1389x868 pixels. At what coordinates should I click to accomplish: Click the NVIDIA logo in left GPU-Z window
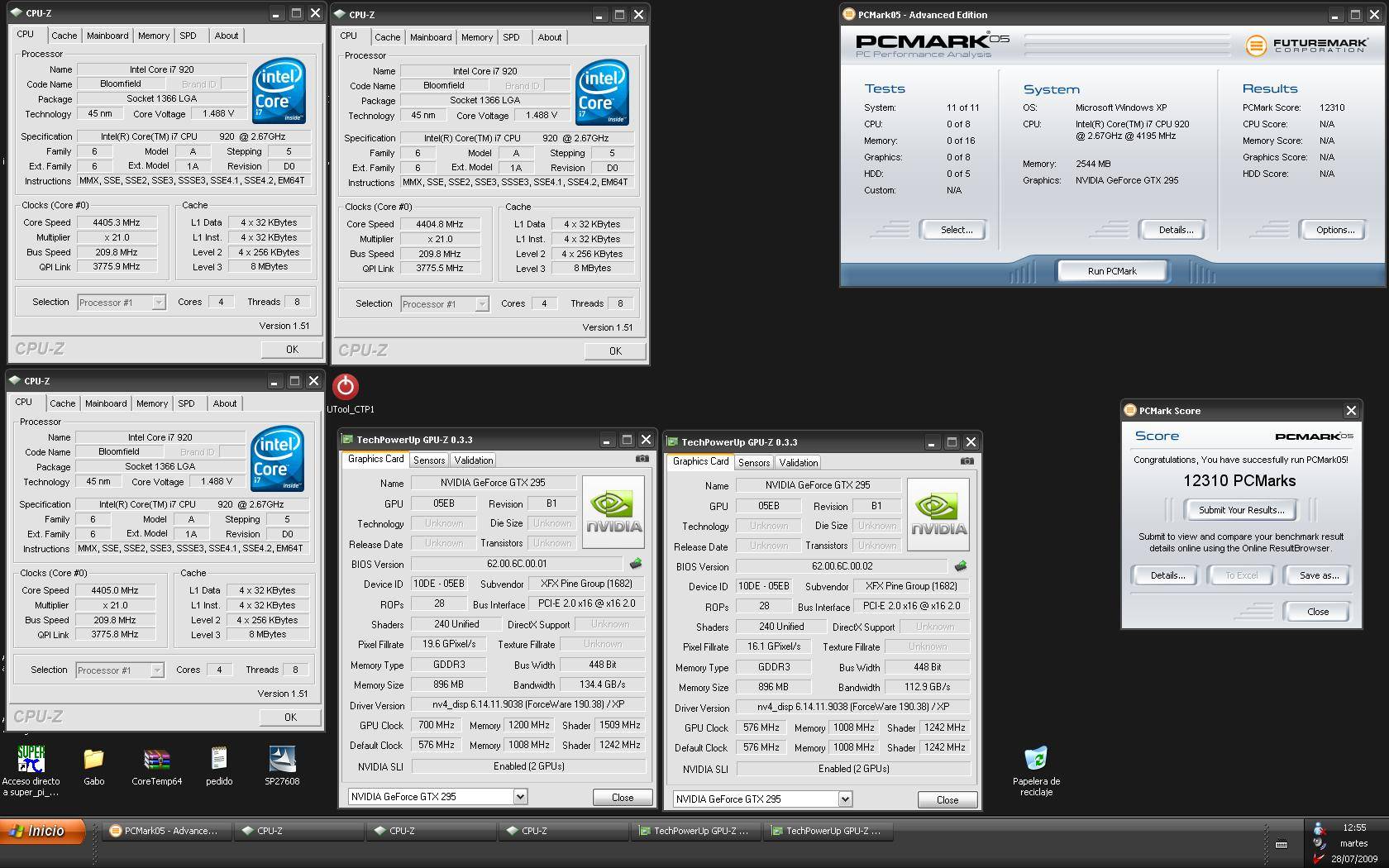(613, 512)
